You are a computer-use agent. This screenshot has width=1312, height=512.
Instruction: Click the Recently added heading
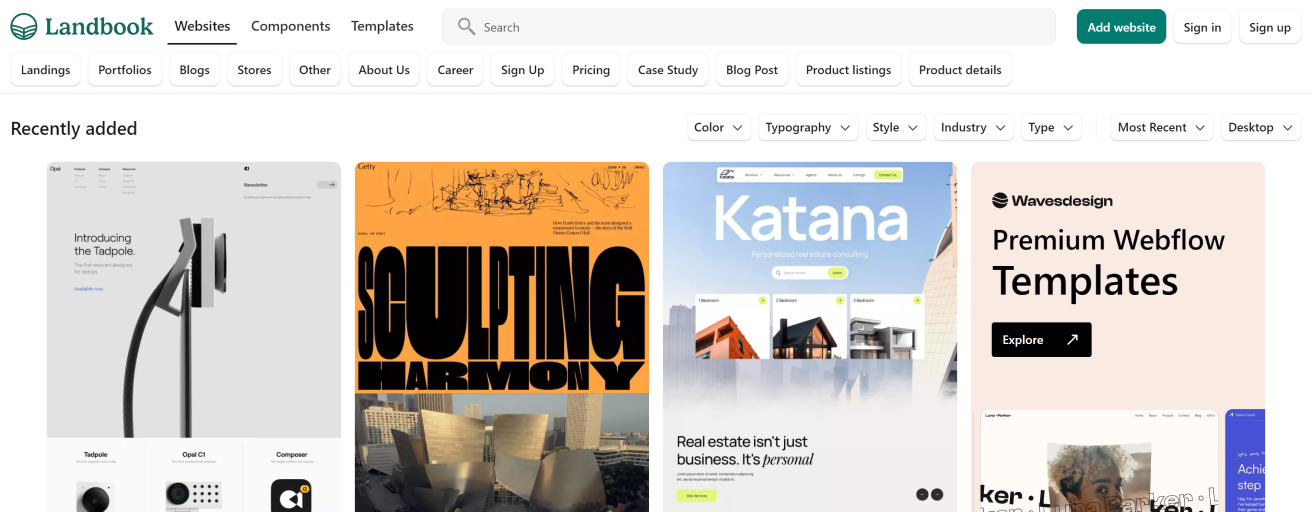click(x=74, y=128)
